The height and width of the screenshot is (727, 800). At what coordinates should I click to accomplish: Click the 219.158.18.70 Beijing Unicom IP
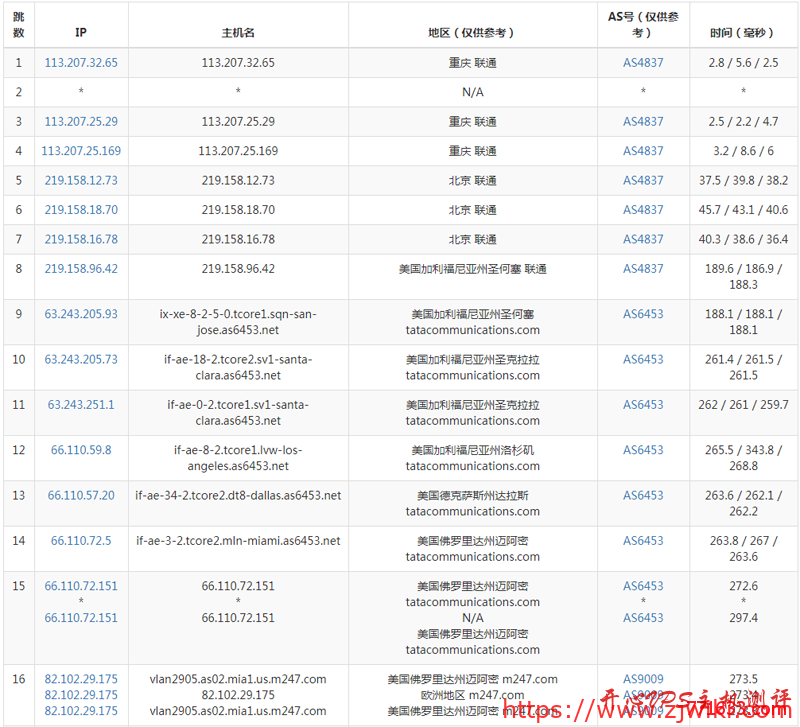click(80, 209)
